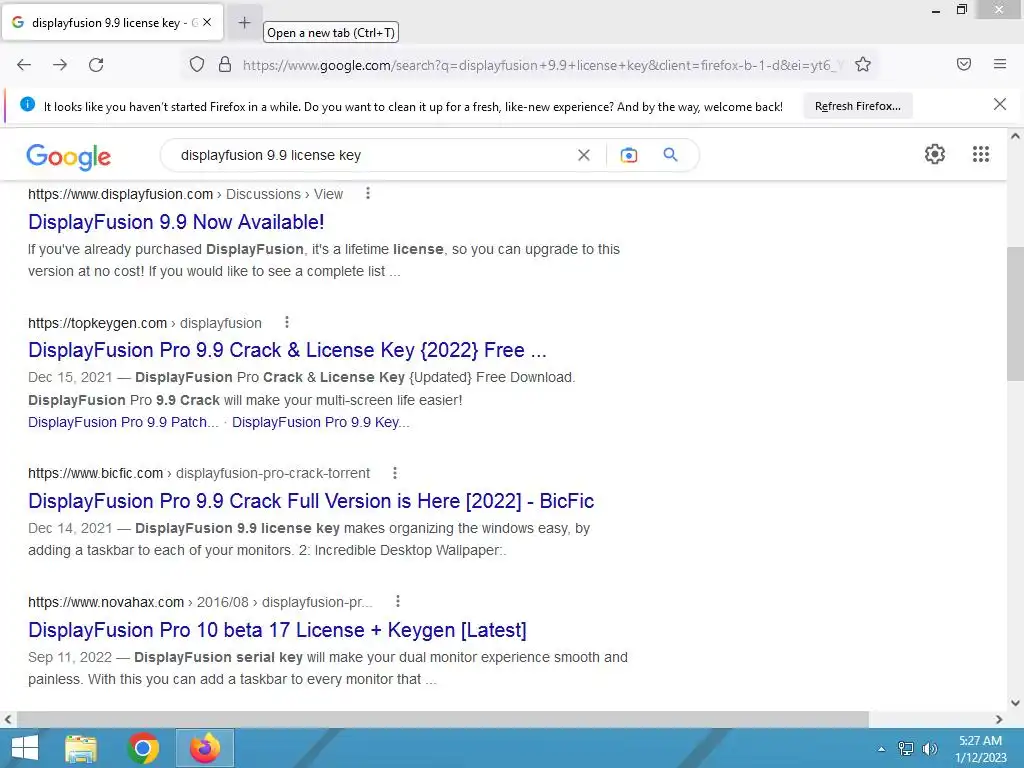Click the address bar URL
This screenshot has height=768, width=1024.
click(x=542, y=65)
